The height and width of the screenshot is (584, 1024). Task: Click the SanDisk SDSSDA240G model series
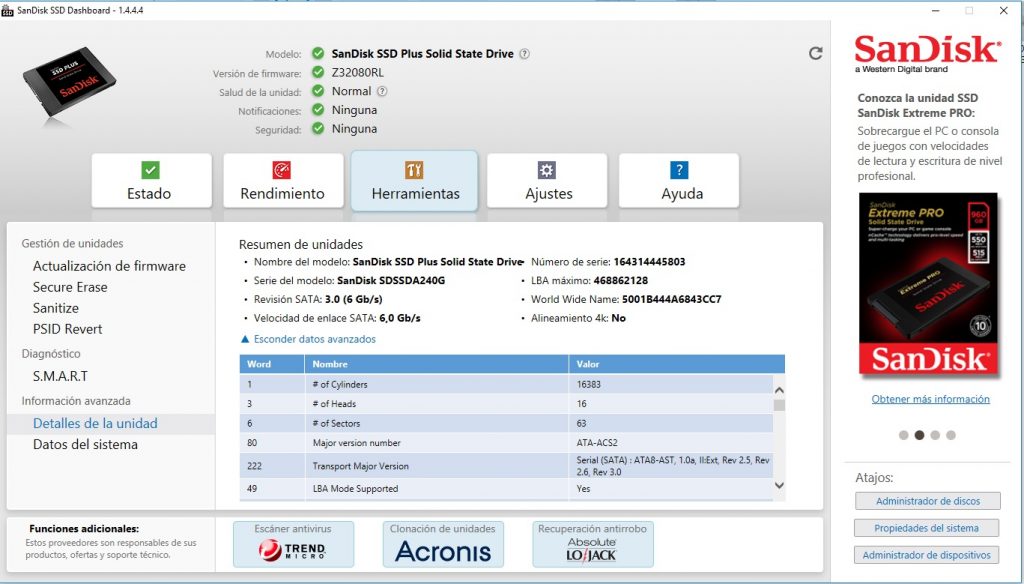click(391, 280)
